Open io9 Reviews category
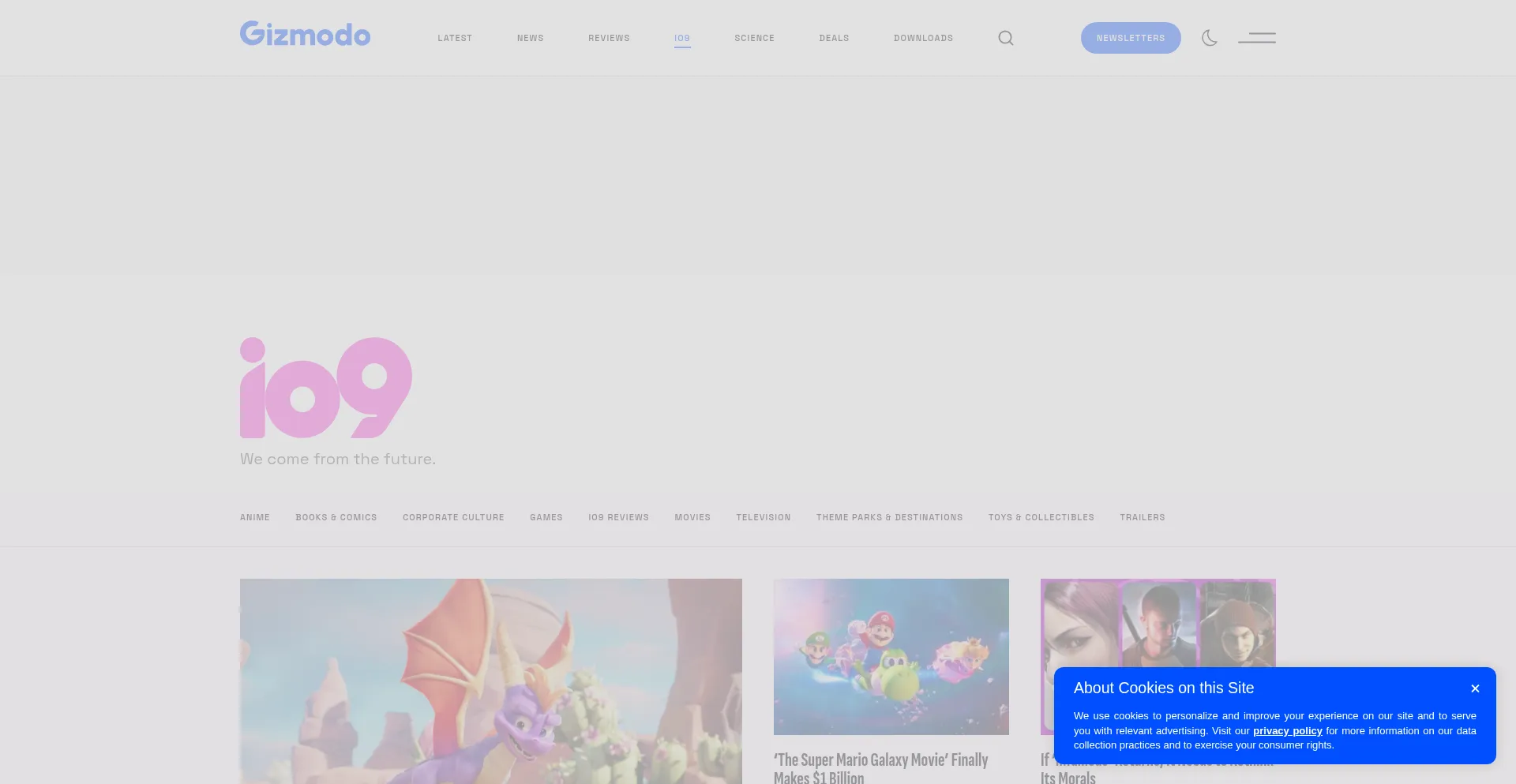This screenshot has width=1516, height=784. click(x=618, y=517)
